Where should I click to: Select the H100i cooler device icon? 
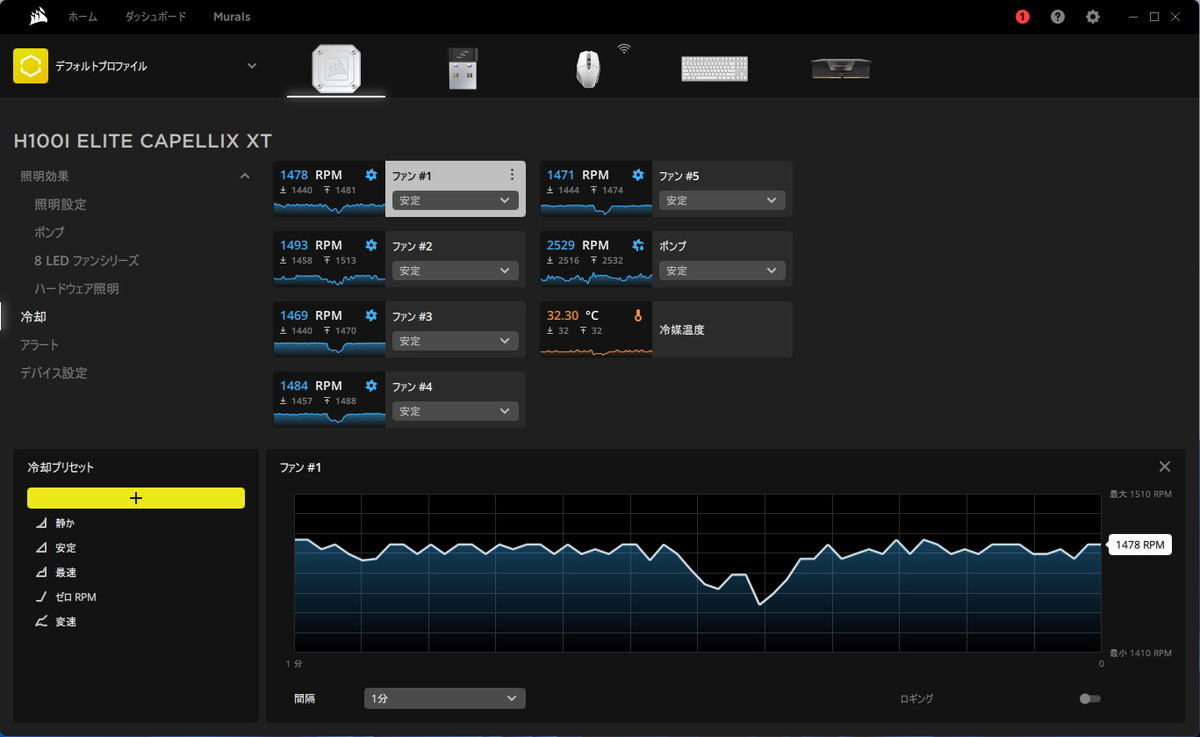[336, 68]
